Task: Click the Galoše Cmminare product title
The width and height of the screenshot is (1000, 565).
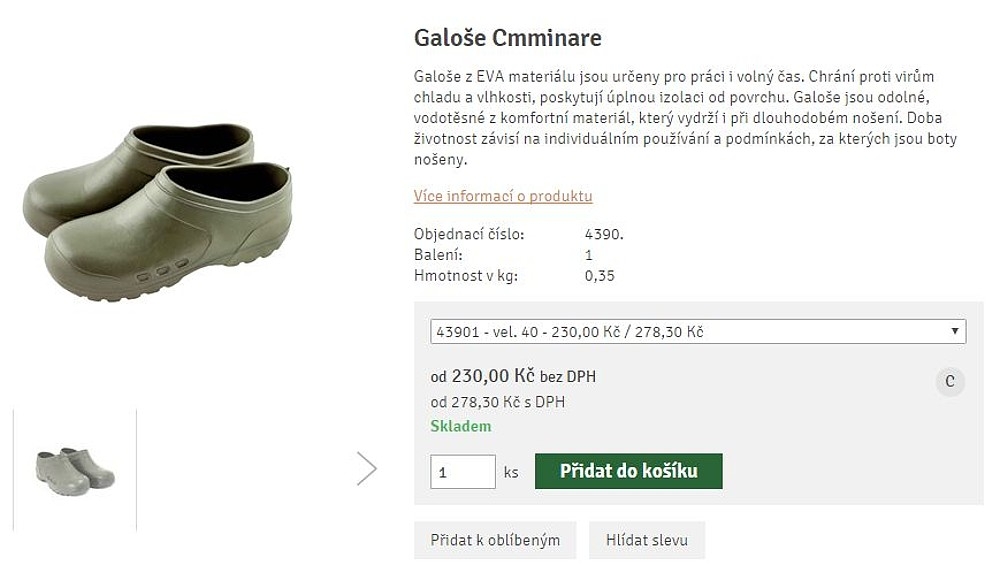Action: (x=508, y=39)
